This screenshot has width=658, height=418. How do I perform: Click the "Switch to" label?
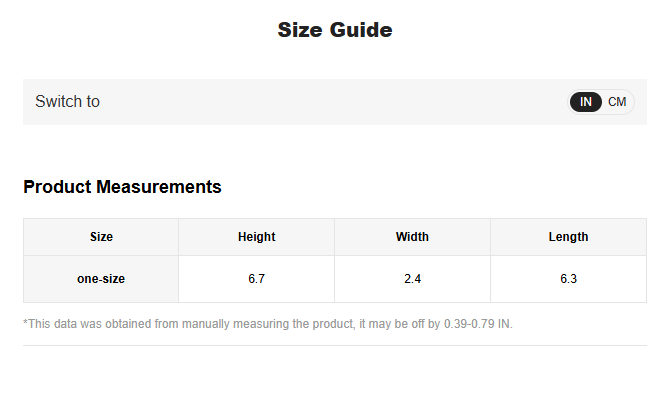coord(67,102)
